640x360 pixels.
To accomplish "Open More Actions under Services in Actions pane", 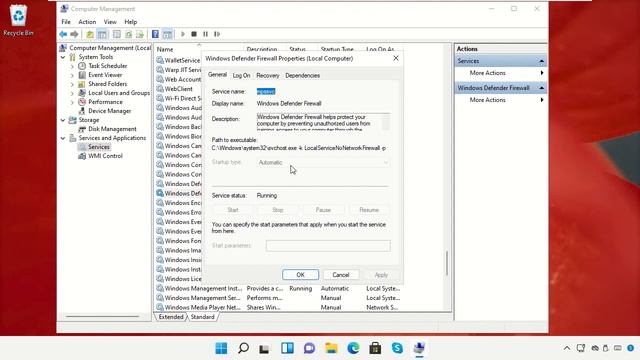I will [487, 73].
